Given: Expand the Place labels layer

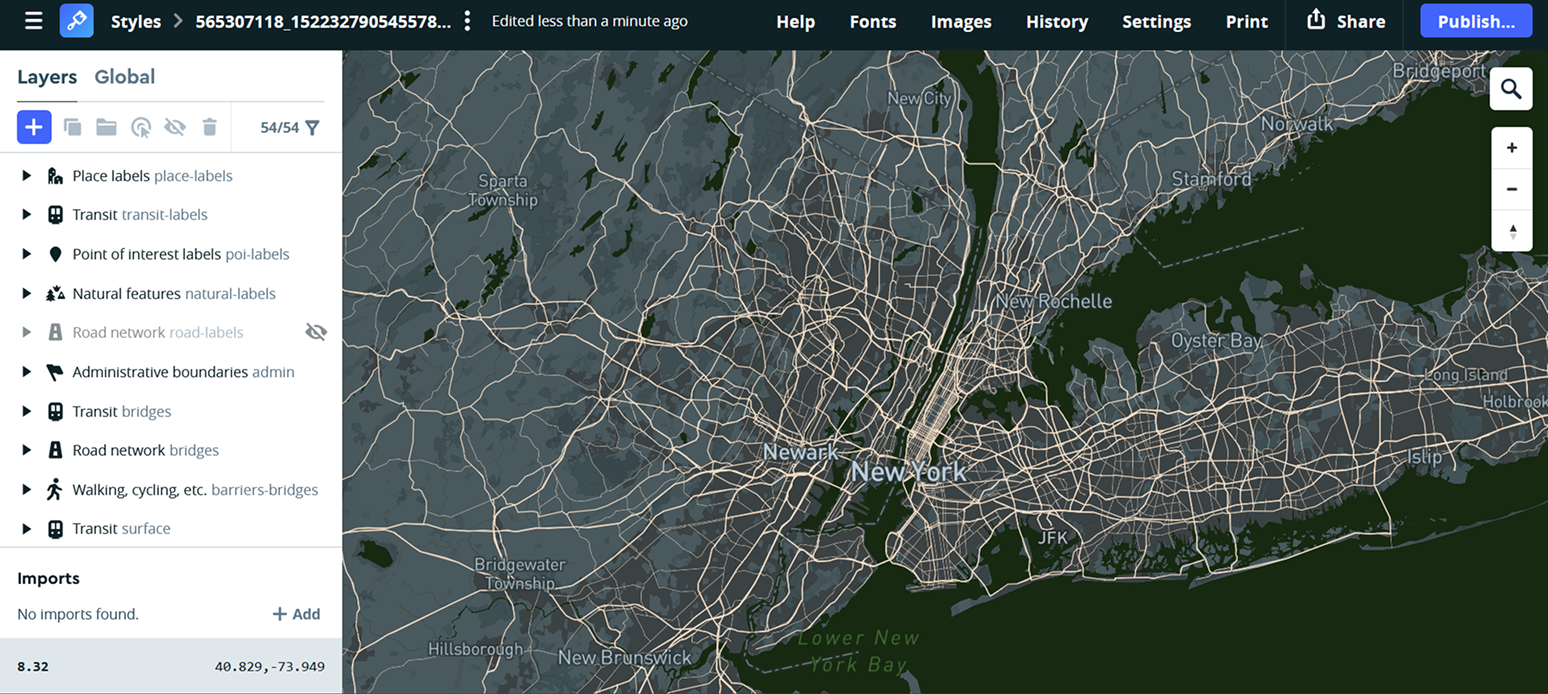Looking at the screenshot, I should point(25,175).
